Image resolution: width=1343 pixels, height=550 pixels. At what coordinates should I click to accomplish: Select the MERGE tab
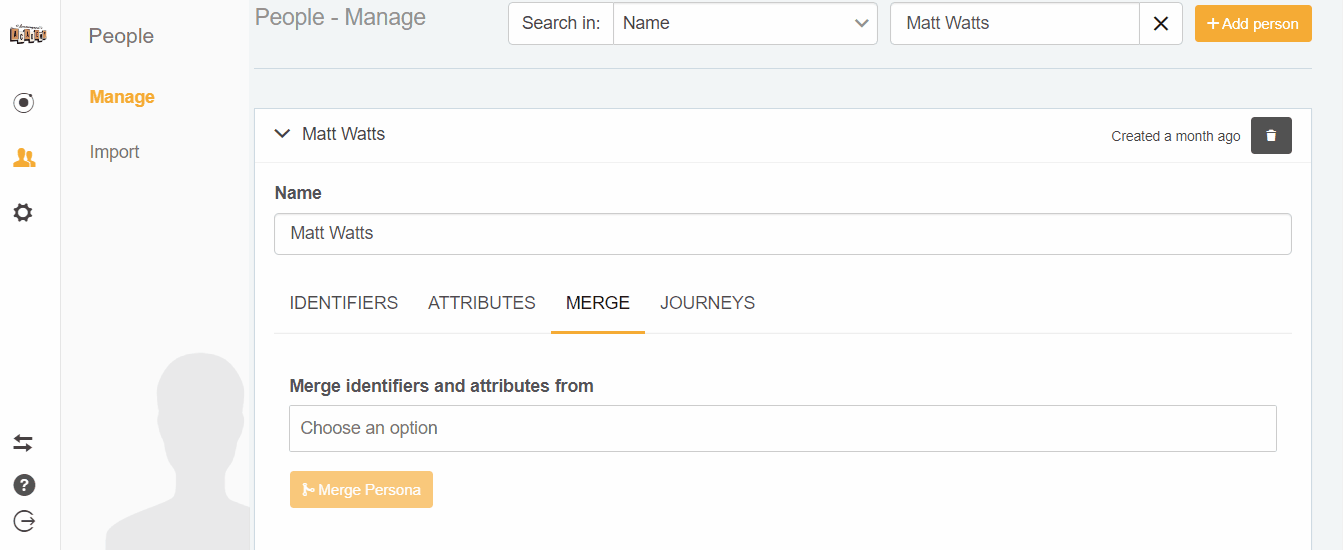click(x=598, y=303)
